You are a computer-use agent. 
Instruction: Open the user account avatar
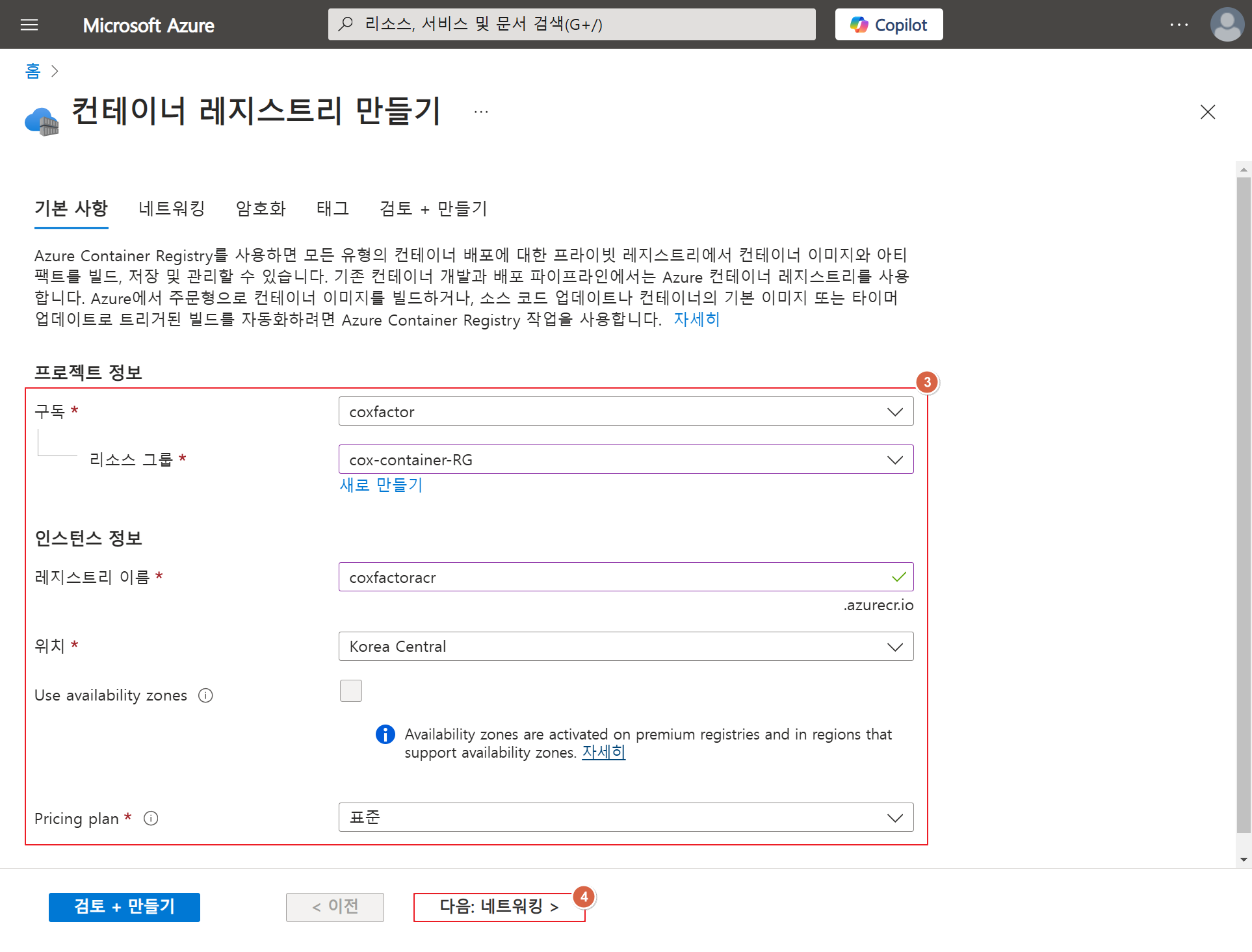(x=1227, y=25)
